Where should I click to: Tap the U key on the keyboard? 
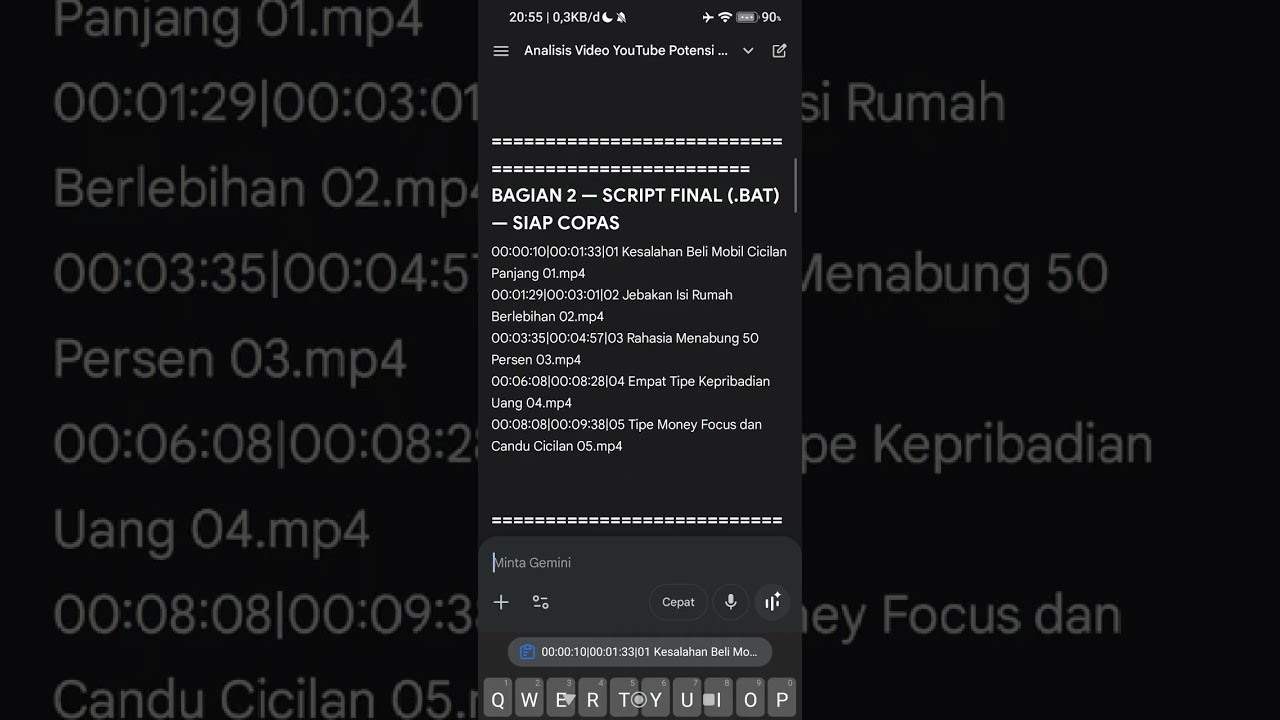click(x=687, y=699)
